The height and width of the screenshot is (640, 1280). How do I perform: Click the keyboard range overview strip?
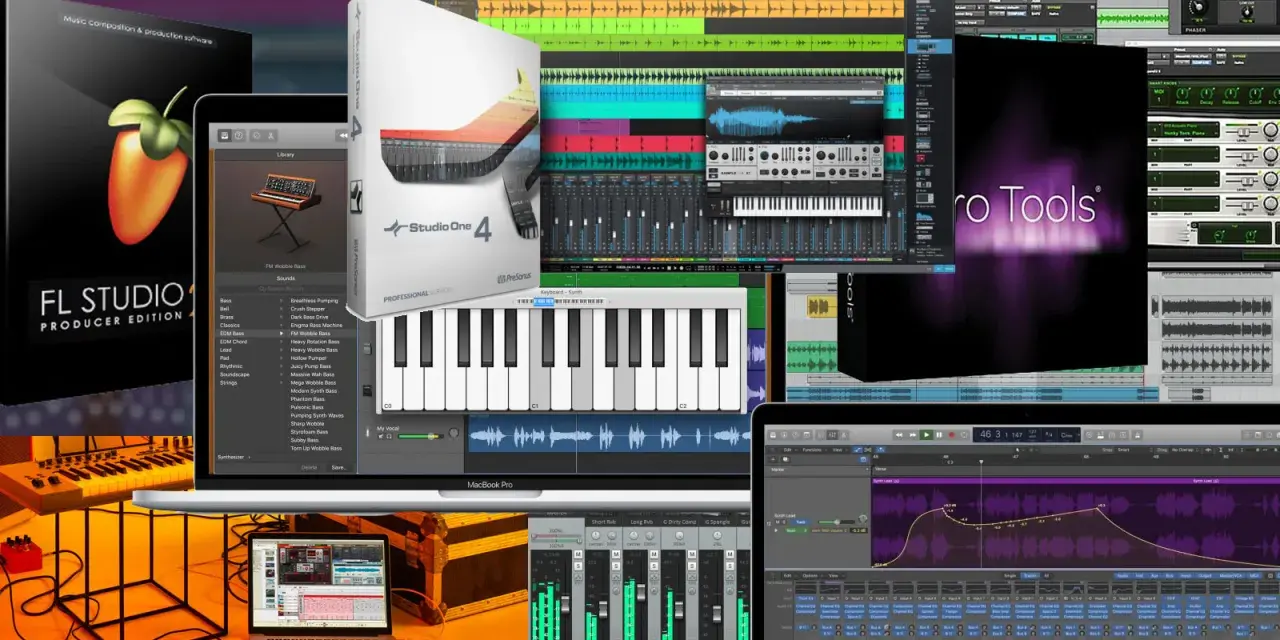(560, 300)
